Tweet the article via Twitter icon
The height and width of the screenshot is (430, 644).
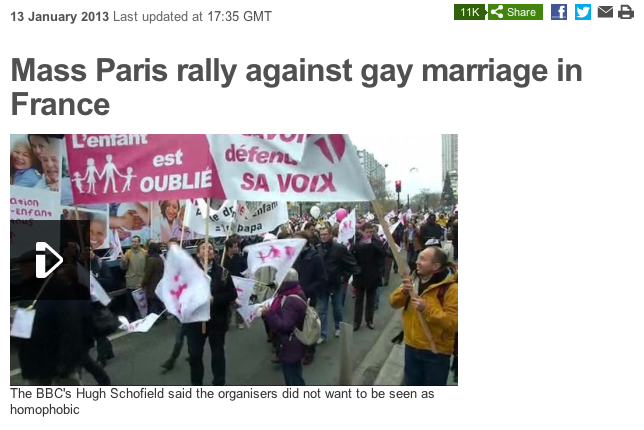[582, 12]
